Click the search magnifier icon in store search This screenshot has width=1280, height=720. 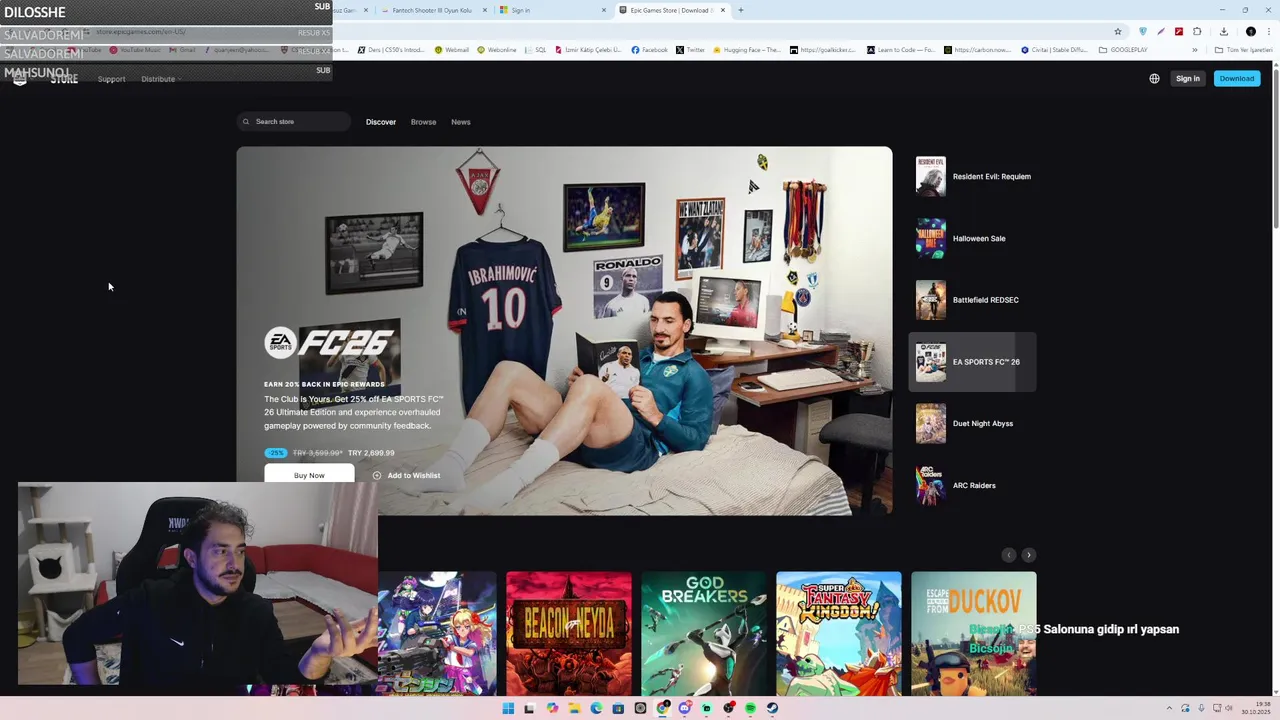pos(246,122)
